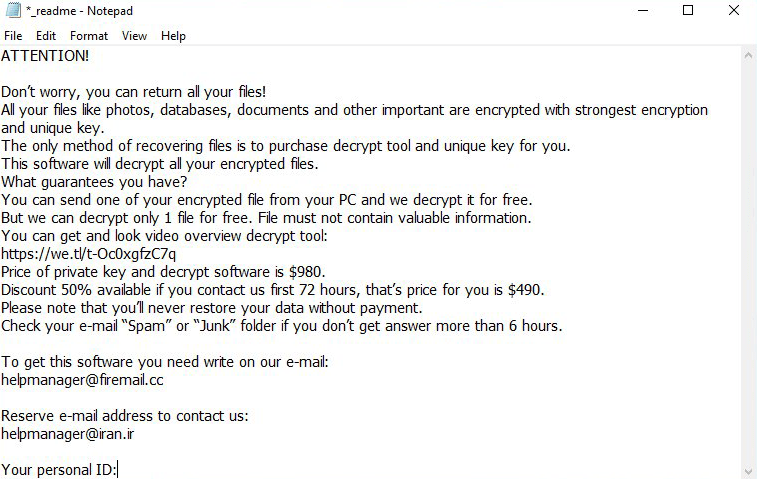Open the View menu

coord(134,36)
